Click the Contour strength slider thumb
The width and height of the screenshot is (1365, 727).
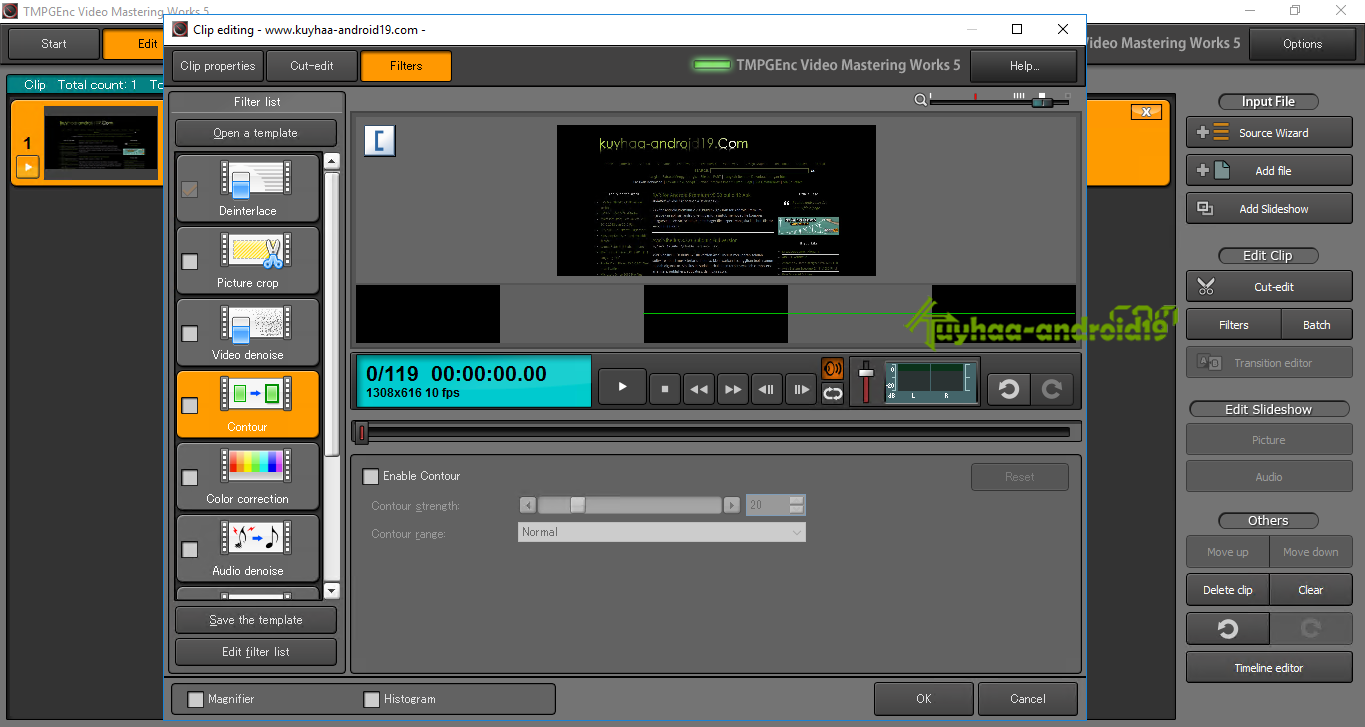[577, 505]
